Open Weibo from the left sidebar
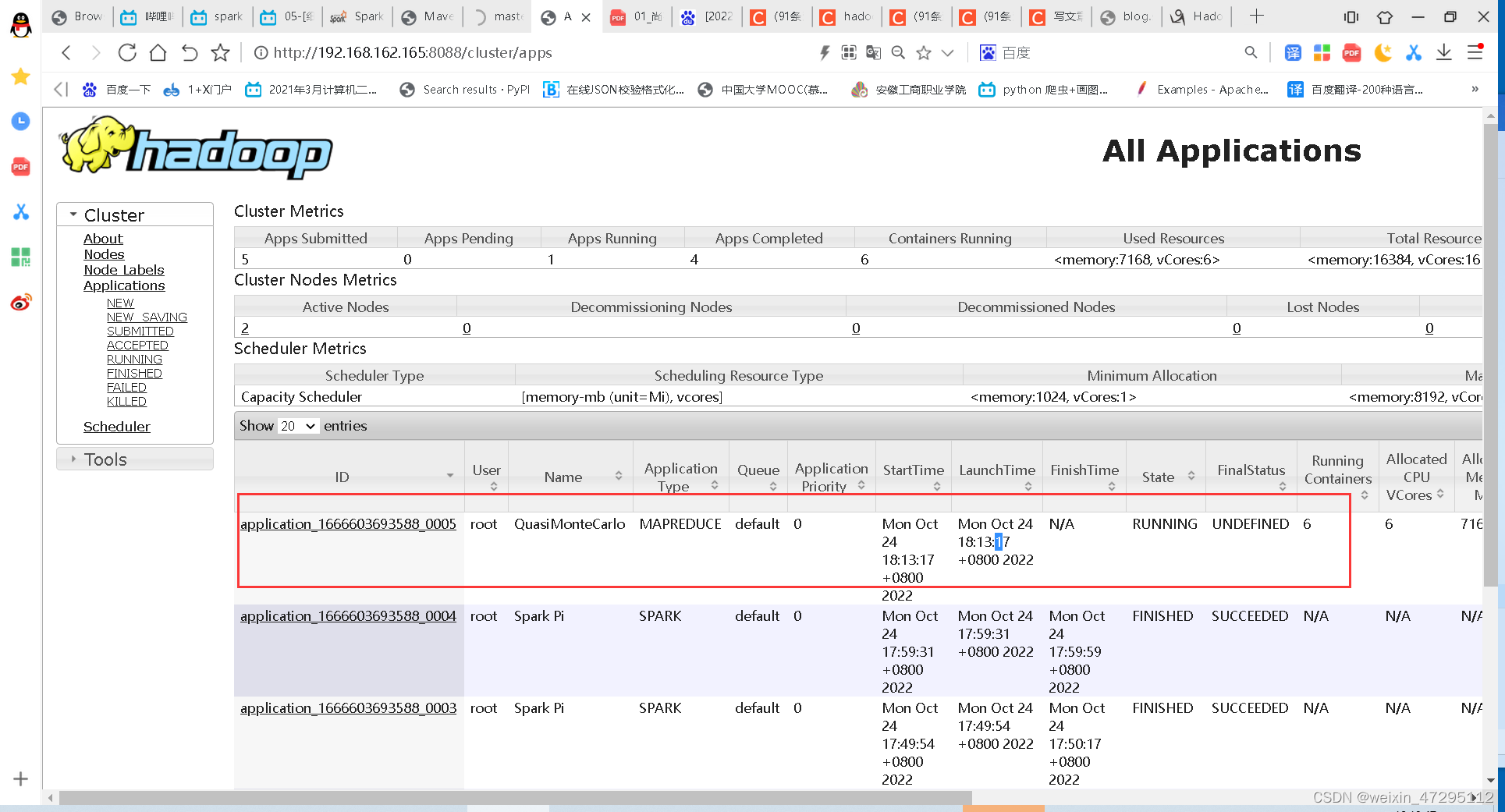Viewport: 1505px width, 812px height. pyautogui.click(x=20, y=302)
